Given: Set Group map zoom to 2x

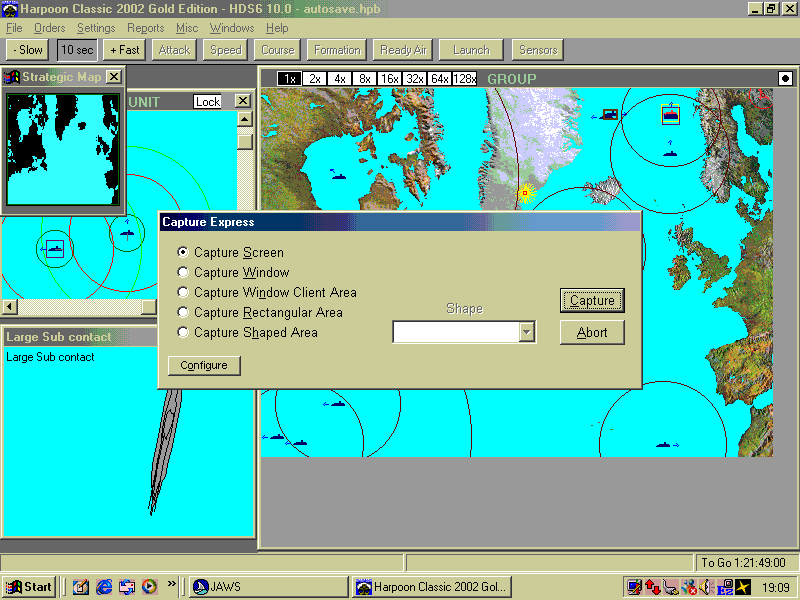Looking at the screenshot, I should pos(314,79).
